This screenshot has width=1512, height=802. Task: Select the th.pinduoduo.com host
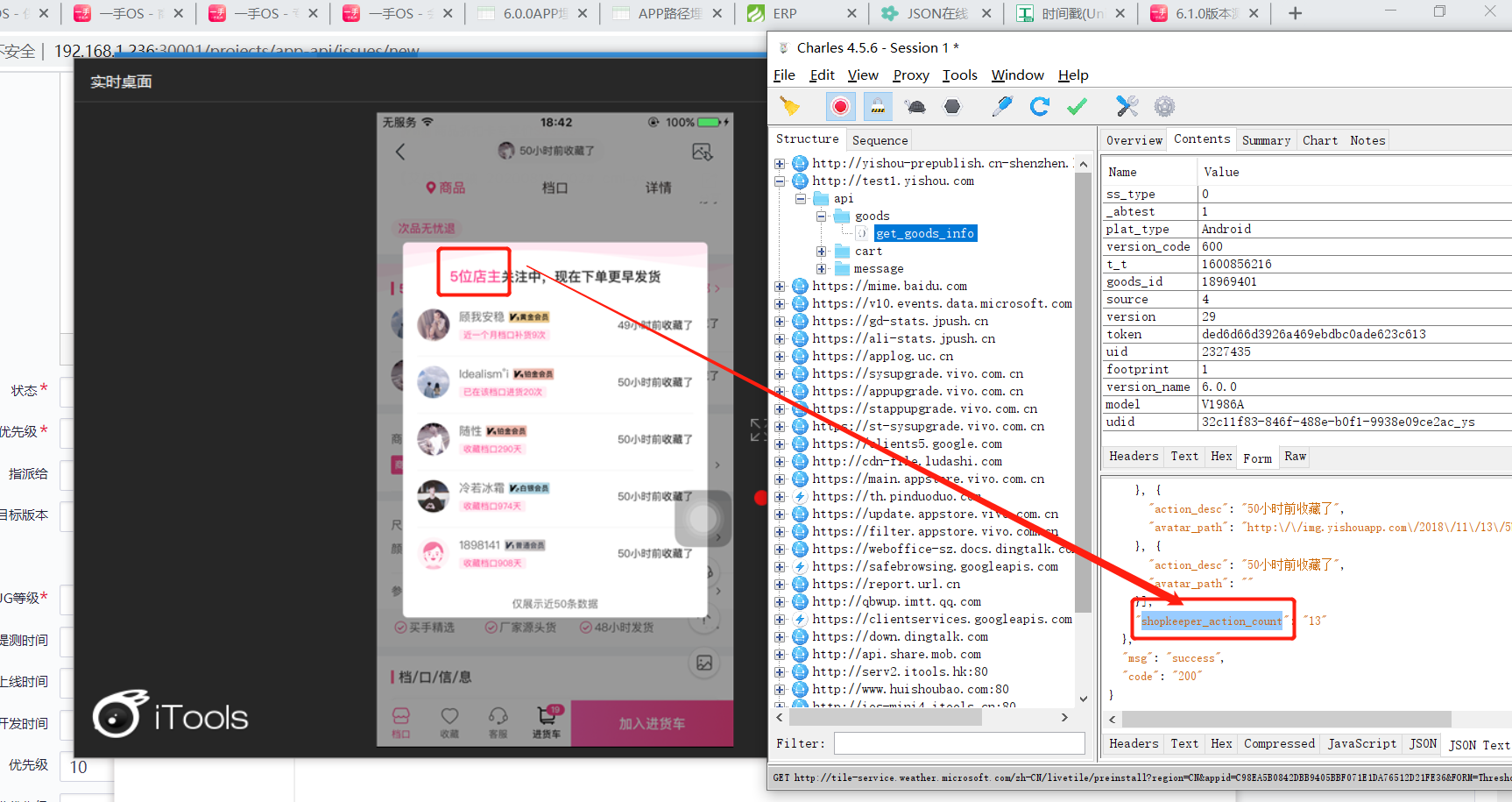coord(895,496)
